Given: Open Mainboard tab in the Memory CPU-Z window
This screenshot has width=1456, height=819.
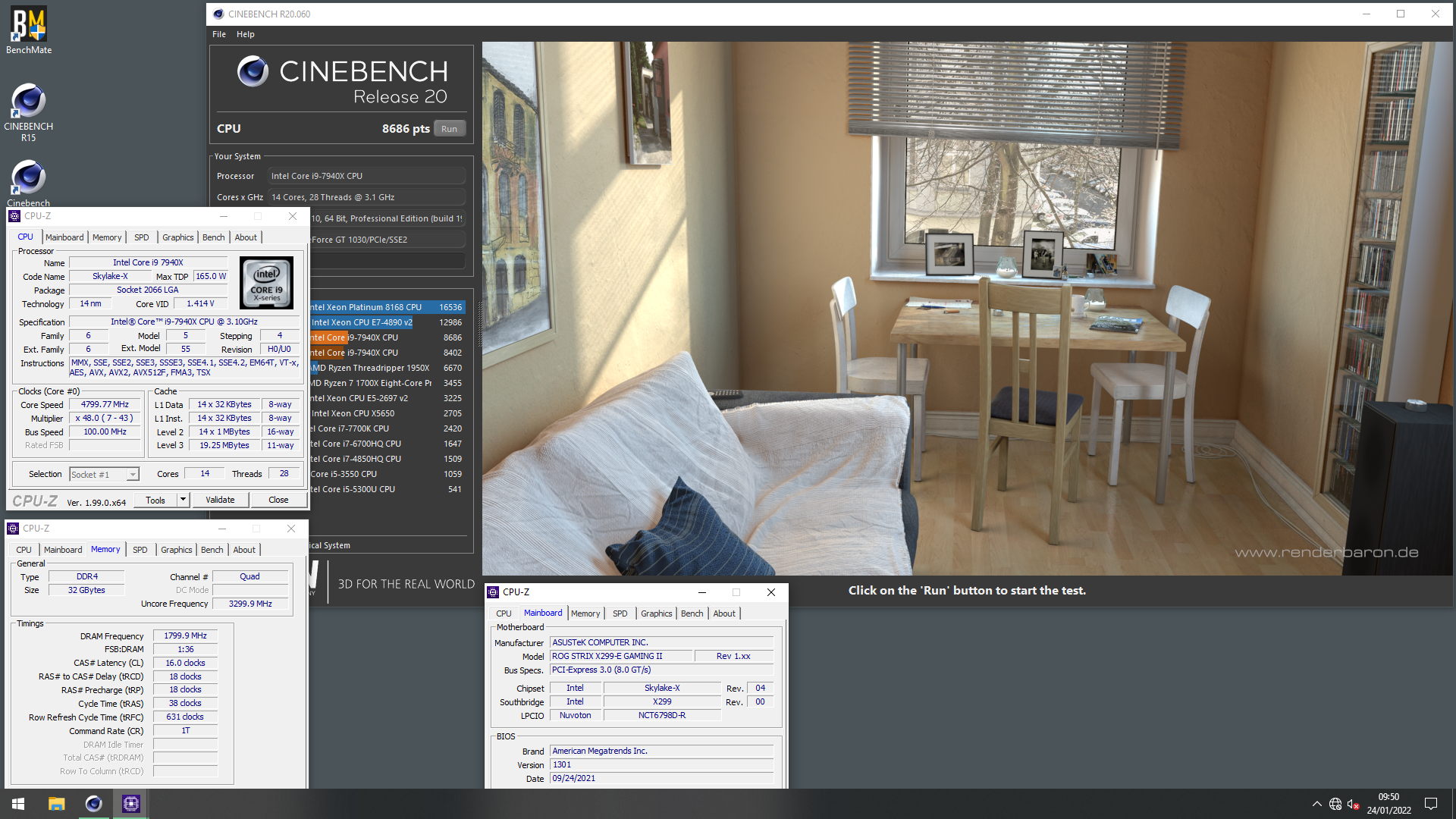Looking at the screenshot, I should 63,550.
